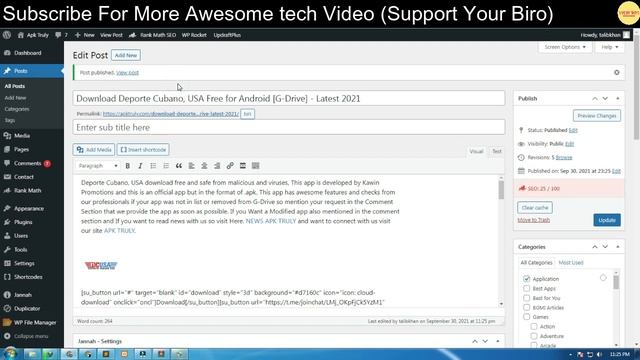Image resolution: width=640 pixels, height=360 pixels.
Task: Open the comments bubble showing 7
Action: (62, 35)
